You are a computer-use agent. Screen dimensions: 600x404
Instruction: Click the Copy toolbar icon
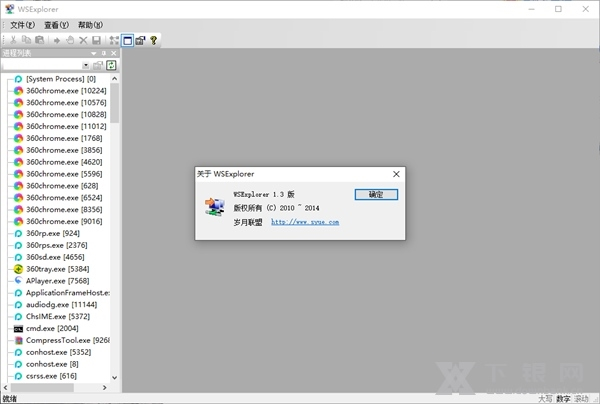26,40
